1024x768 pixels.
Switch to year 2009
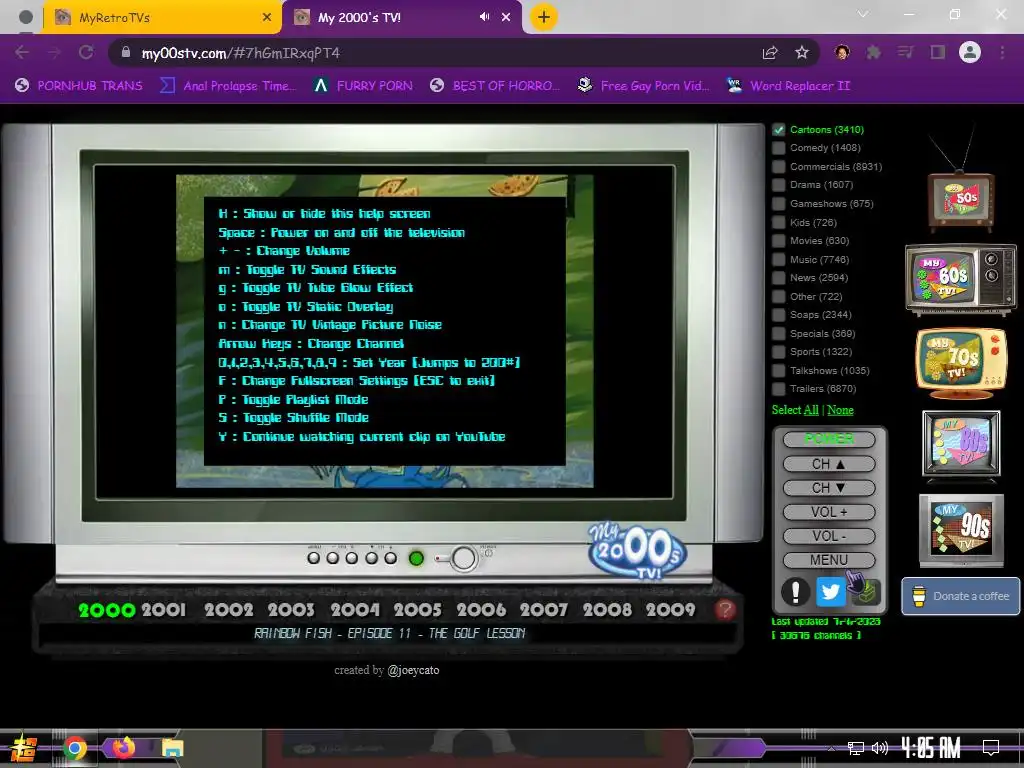pos(671,610)
